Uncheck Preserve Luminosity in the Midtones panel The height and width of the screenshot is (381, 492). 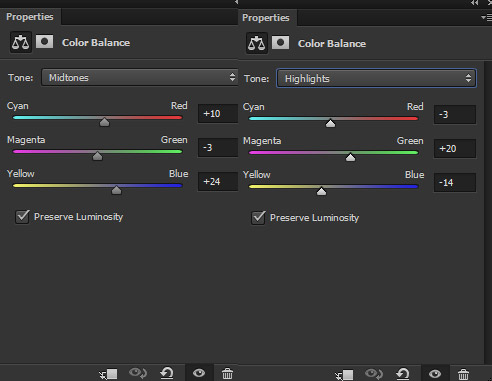pyautogui.click(x=22, y=217)
